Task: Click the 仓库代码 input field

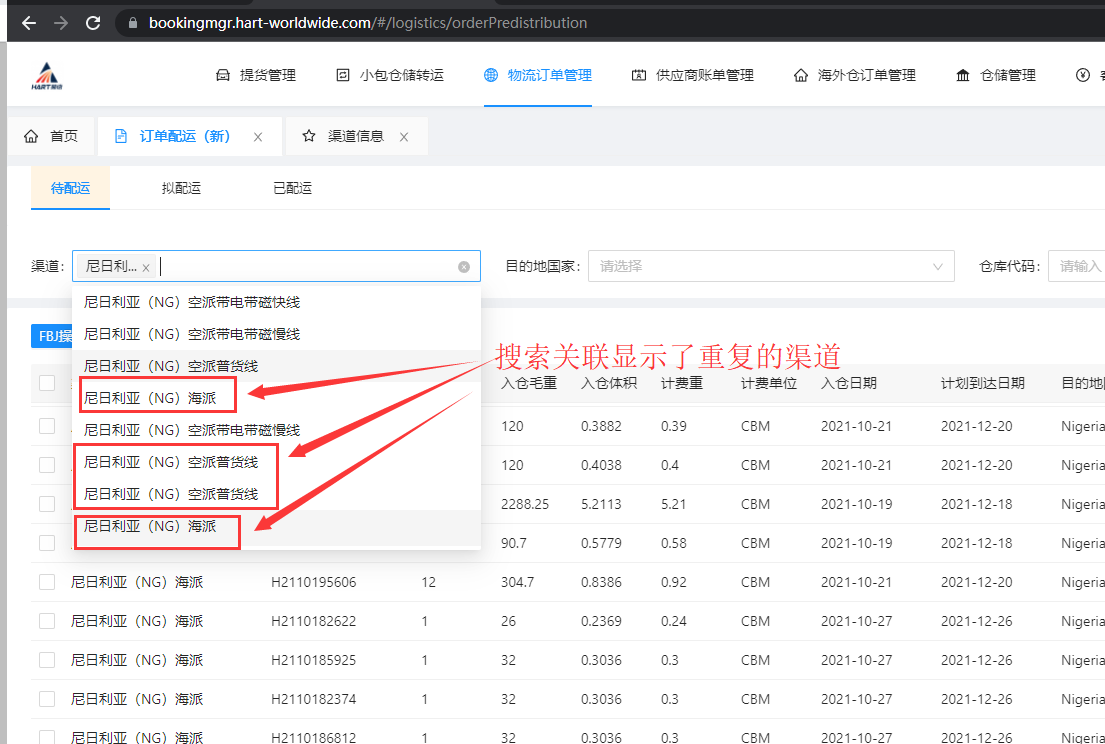Action: pos(1078,266)
